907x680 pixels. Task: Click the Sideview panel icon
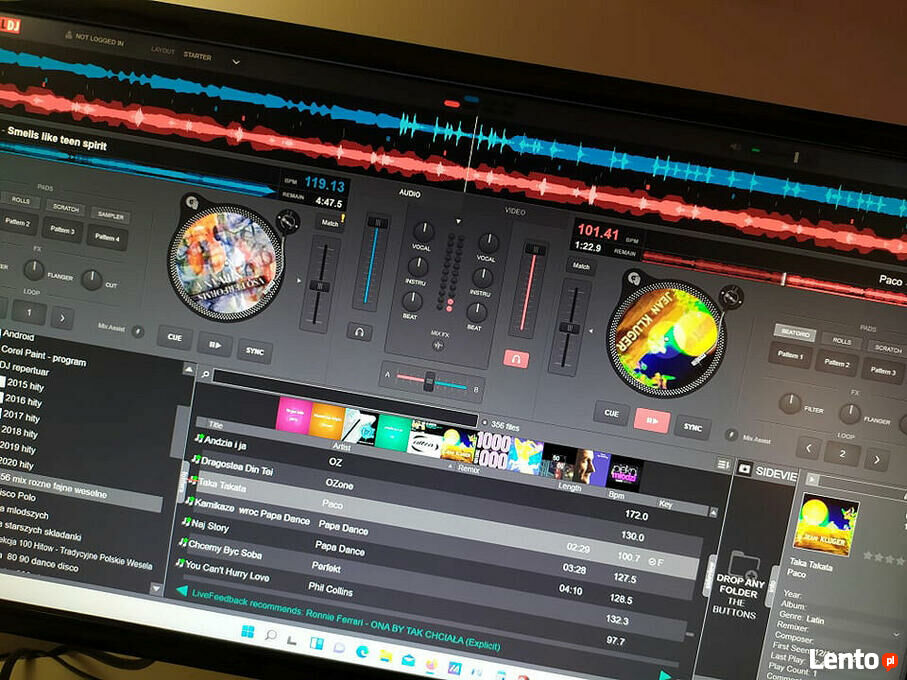(x=745, y=467)
